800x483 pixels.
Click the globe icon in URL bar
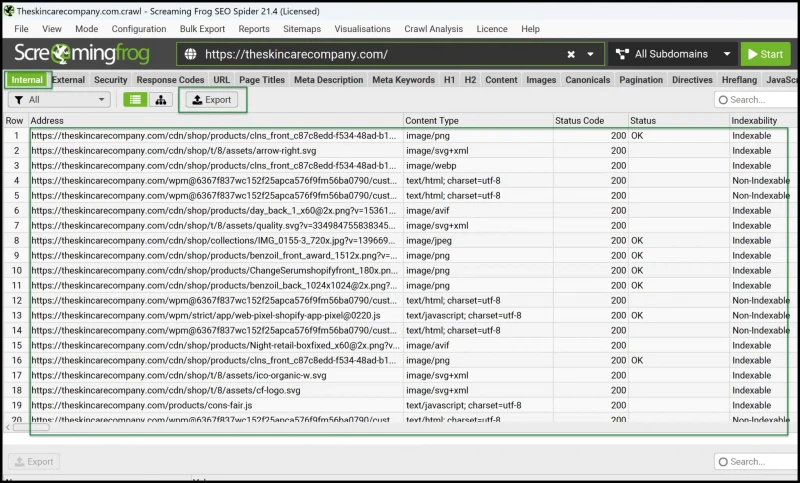190,54
